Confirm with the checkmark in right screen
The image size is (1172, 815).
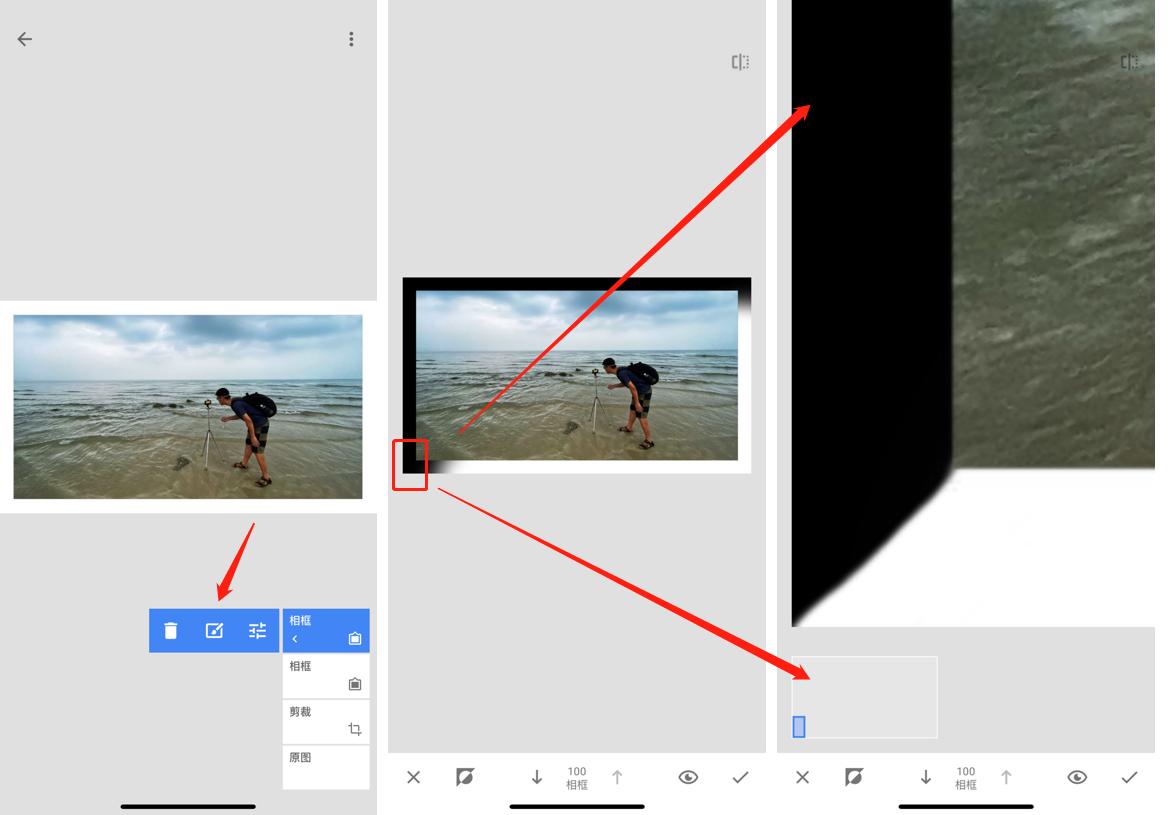pos(1129,778)
